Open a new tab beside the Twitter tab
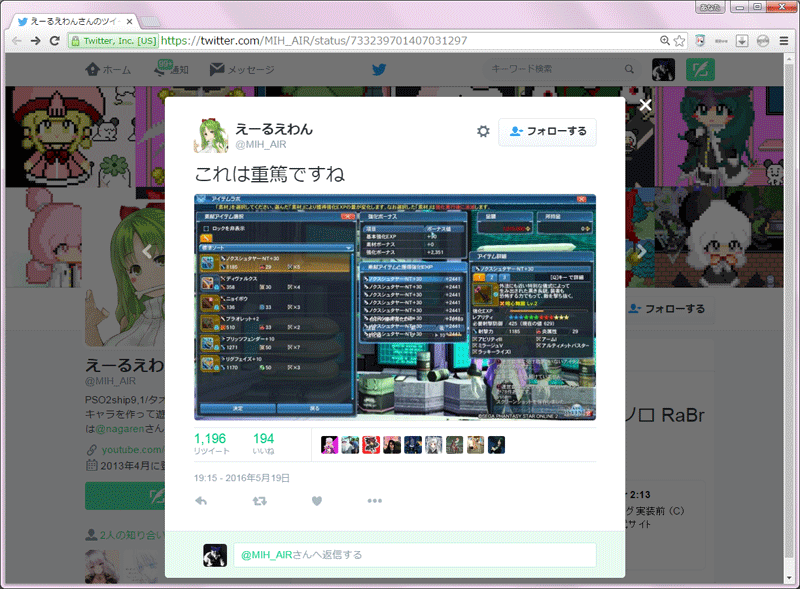Screen dimensions: 800x589 coord(149,22)
